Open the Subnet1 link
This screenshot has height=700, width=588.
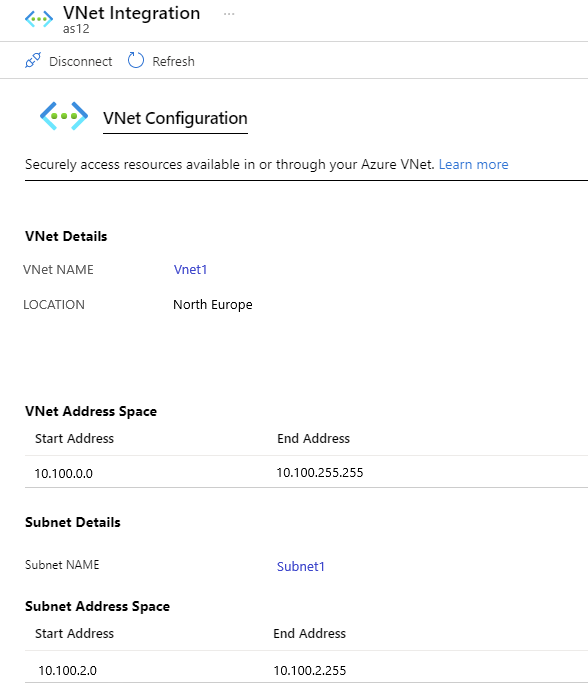(300, 567)
